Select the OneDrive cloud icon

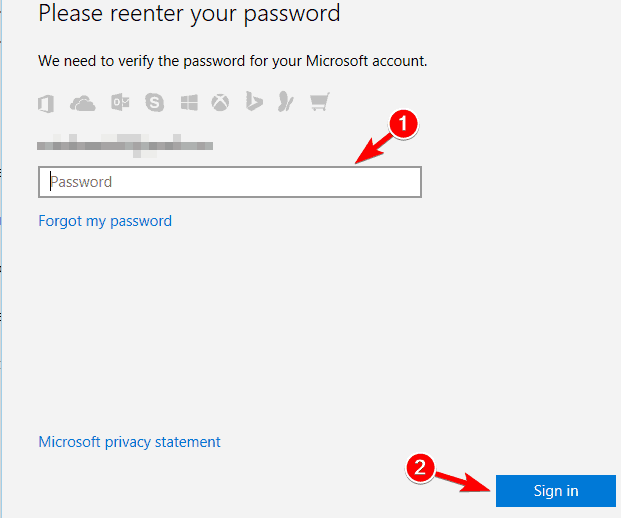tap(82, 104)
